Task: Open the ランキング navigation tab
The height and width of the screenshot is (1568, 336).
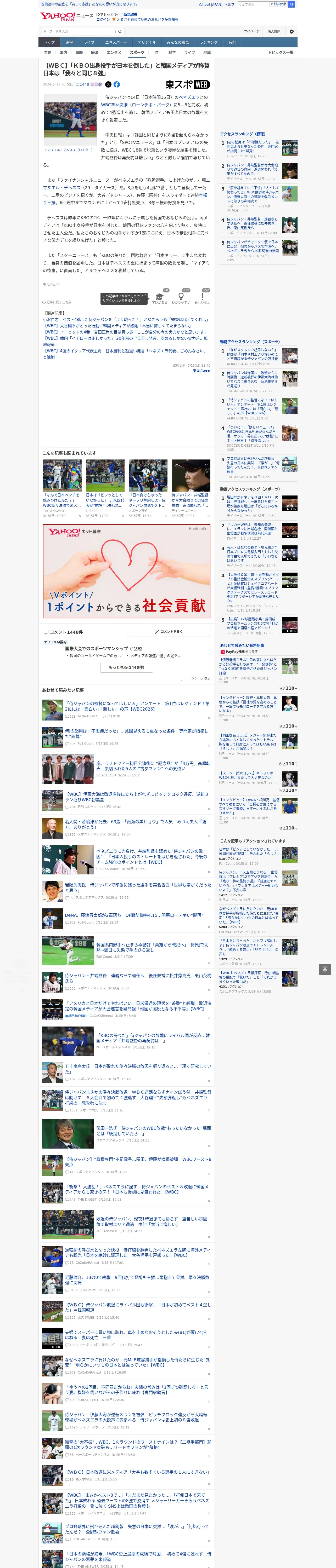Action: pos(209,43)
